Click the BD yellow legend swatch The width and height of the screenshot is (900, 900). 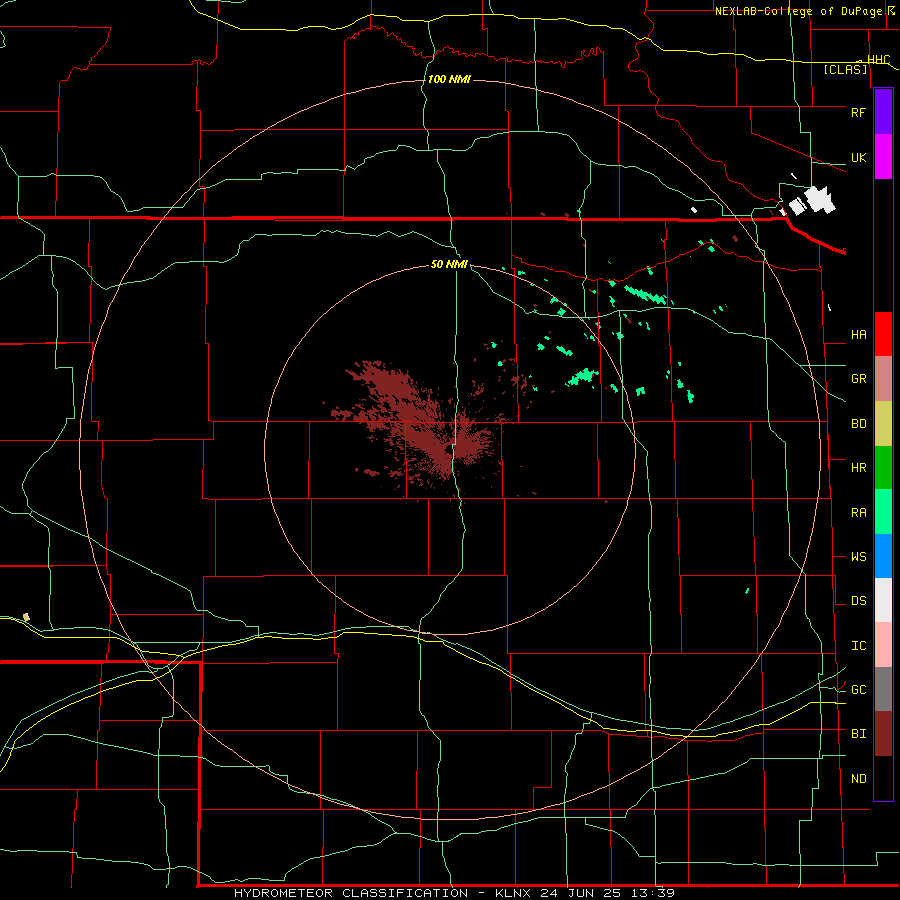coord(883,424)
